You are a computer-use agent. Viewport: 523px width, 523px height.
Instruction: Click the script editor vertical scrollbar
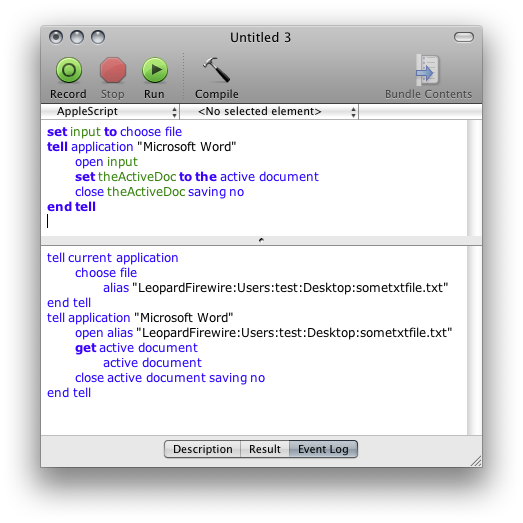pyautogui.click(x=474, y=178)
